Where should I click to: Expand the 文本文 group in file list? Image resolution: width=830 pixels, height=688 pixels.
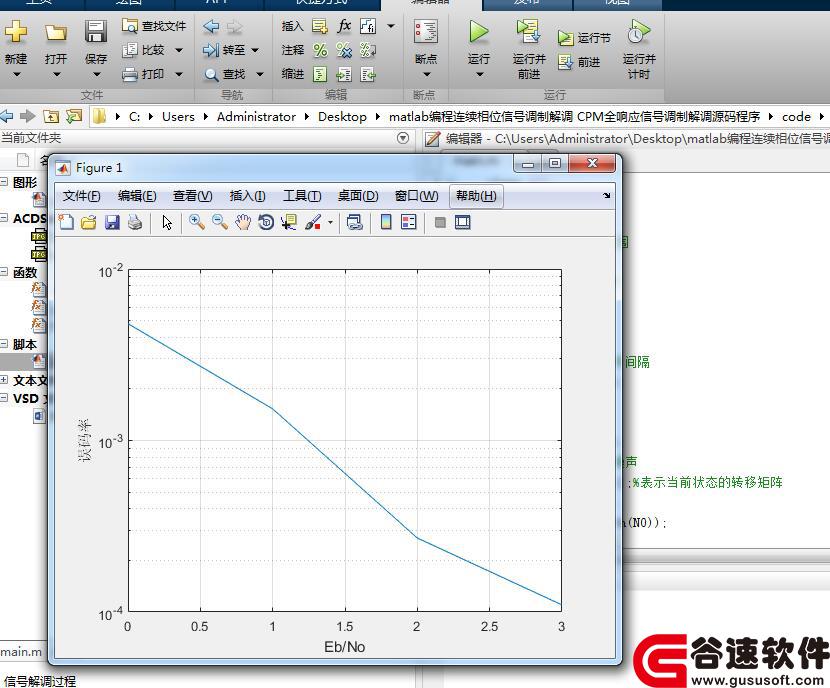click(4, 379)
